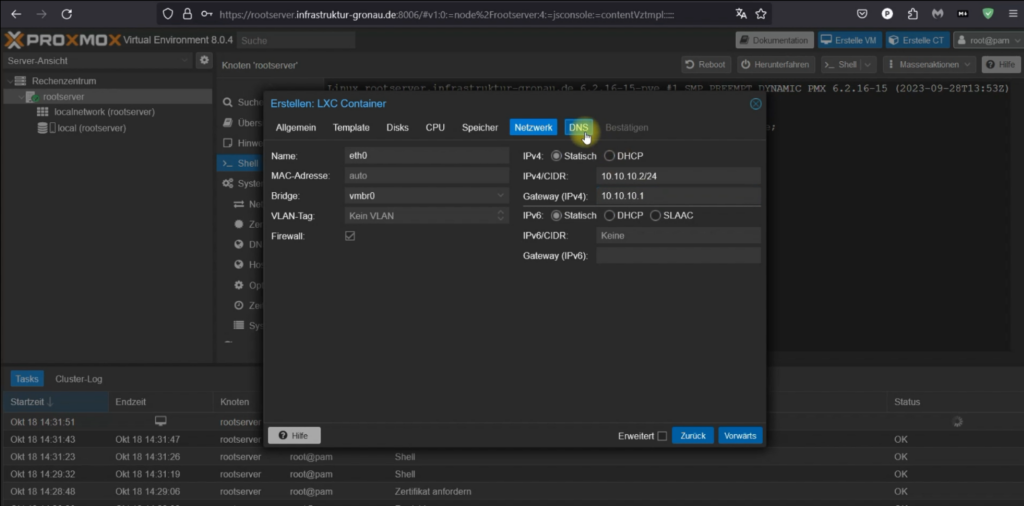The height and width of the screenshot is (506, 1024).
Task: Click the IPv4/CIDR input field
Action: pyautogui.click(x=677, y=176)
